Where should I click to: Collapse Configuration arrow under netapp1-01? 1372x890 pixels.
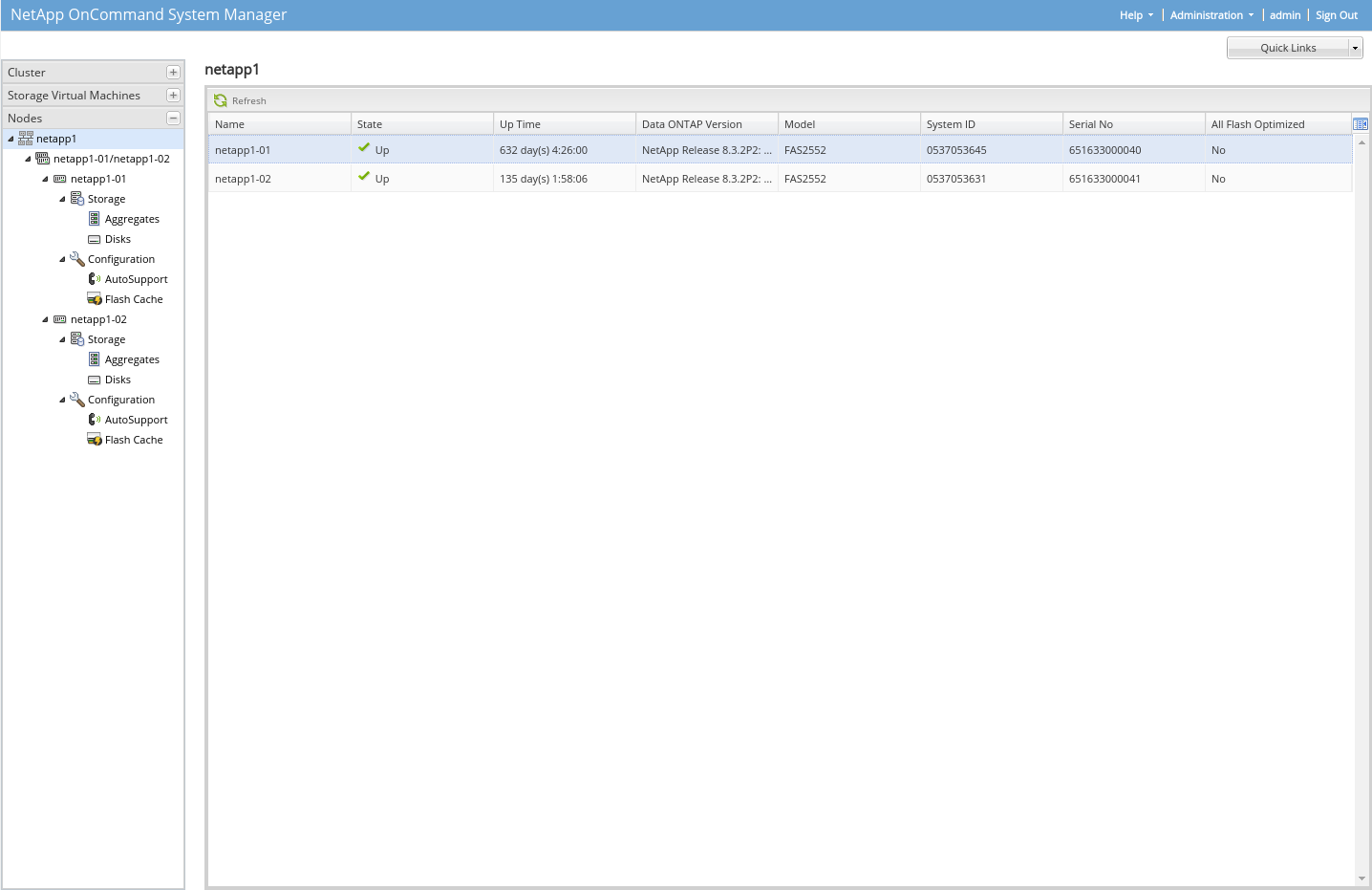[x=62, y=260]
